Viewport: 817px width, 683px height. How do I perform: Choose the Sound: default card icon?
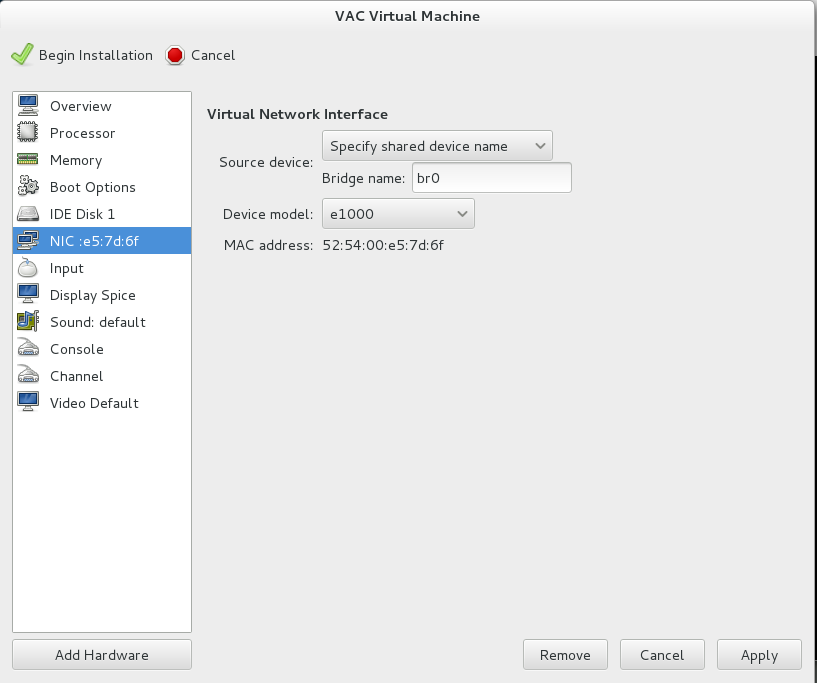(x=28, y=321)
